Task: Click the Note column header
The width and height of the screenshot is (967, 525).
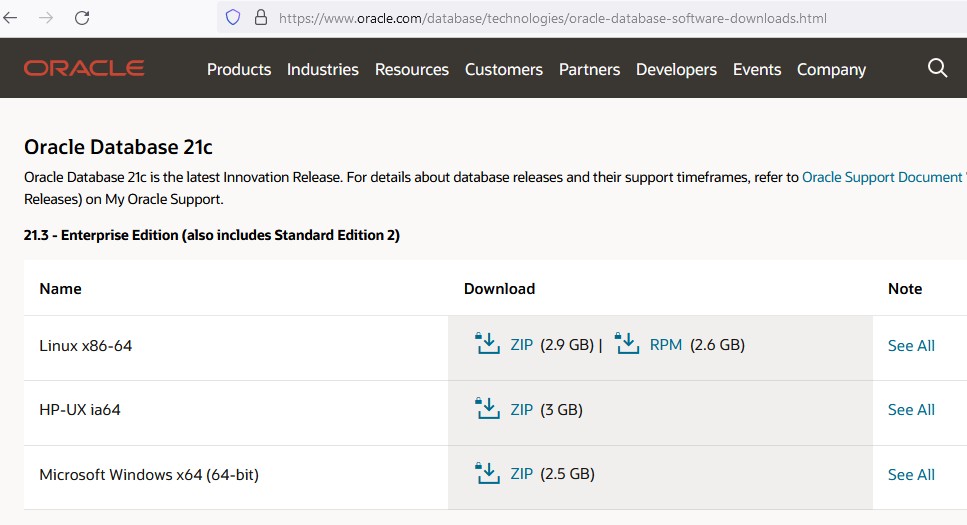Action: click(905, 289)
